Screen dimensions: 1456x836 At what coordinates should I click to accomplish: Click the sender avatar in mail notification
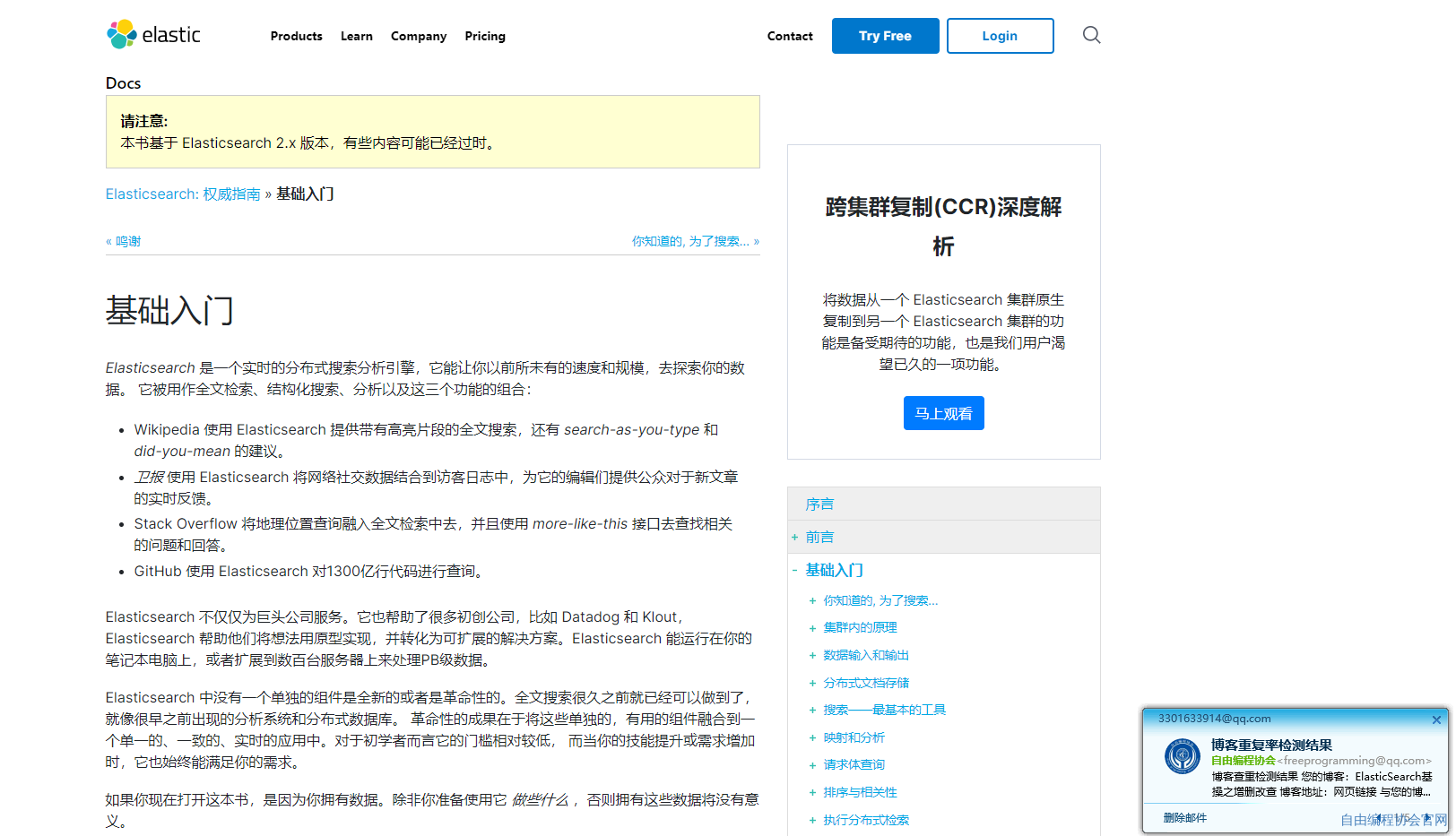click(x=1182, y=756)
